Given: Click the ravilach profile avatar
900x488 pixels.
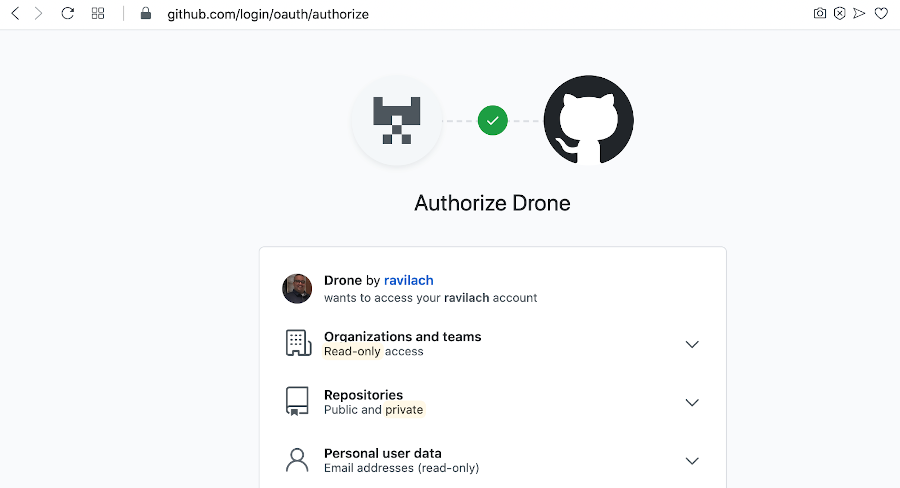Looking at the screenshot, I should click(297, 288).
